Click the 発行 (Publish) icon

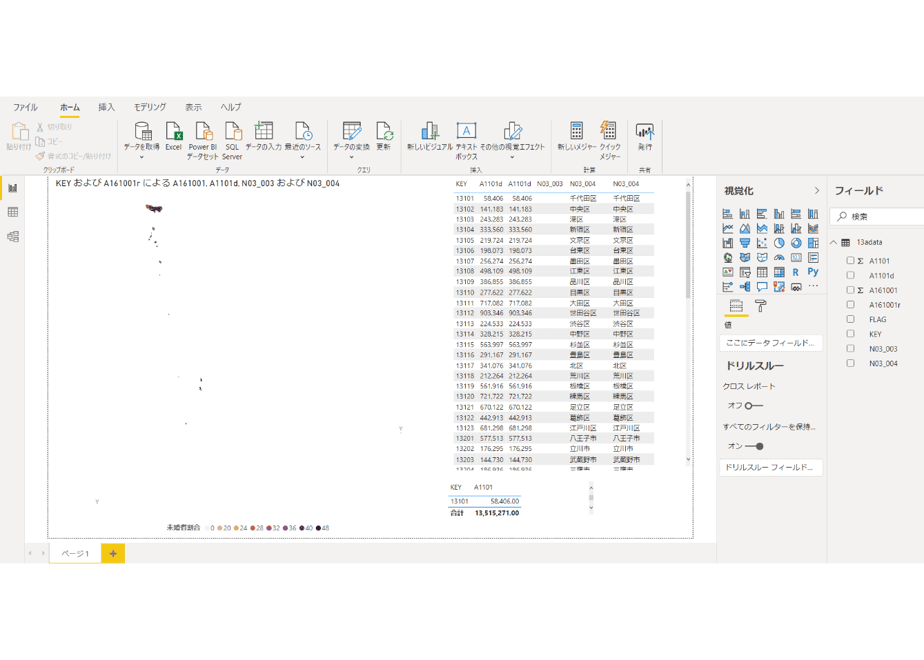[x=645, y=131]
